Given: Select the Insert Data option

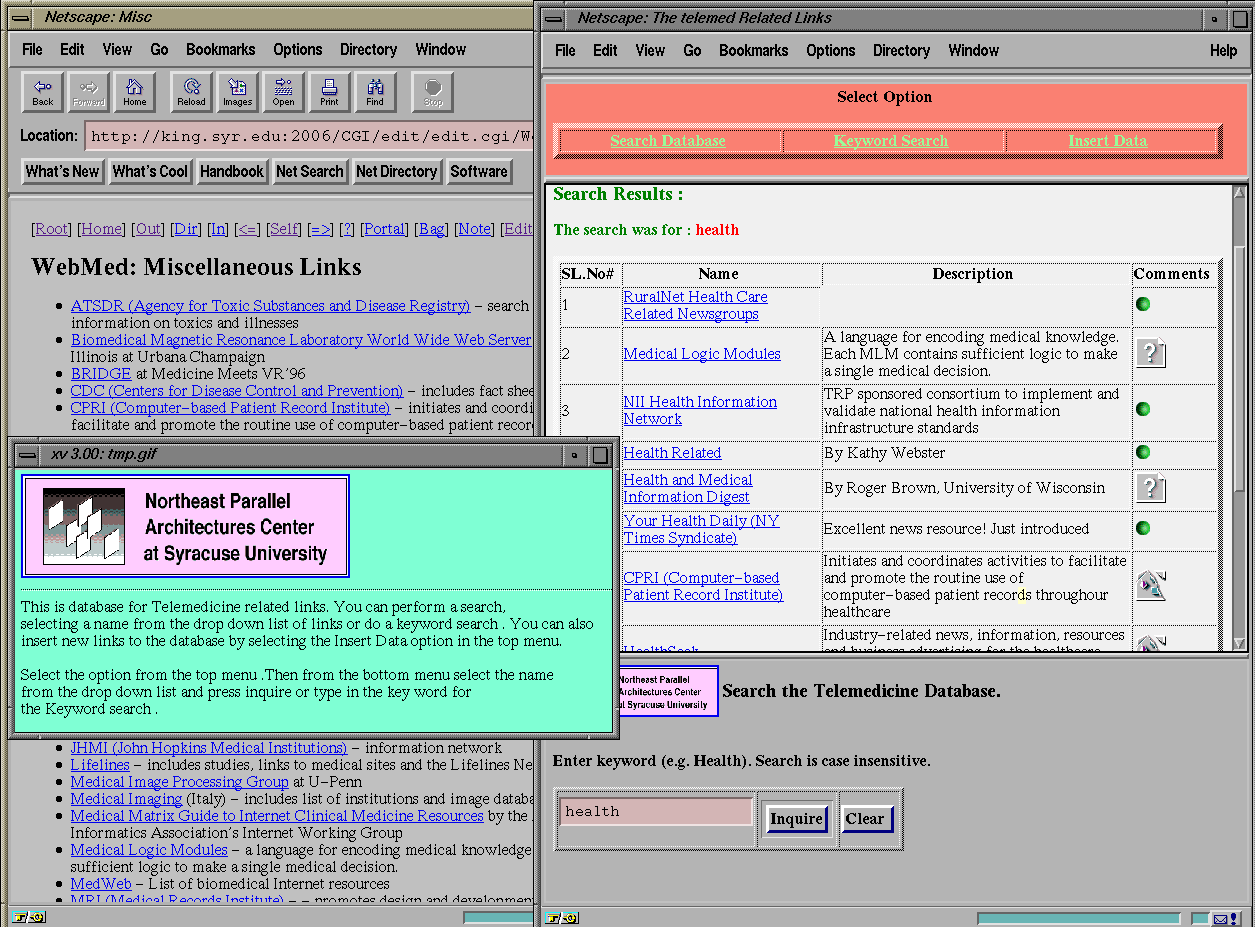Looking at the screenshot, I should (x=1107, y=141).
